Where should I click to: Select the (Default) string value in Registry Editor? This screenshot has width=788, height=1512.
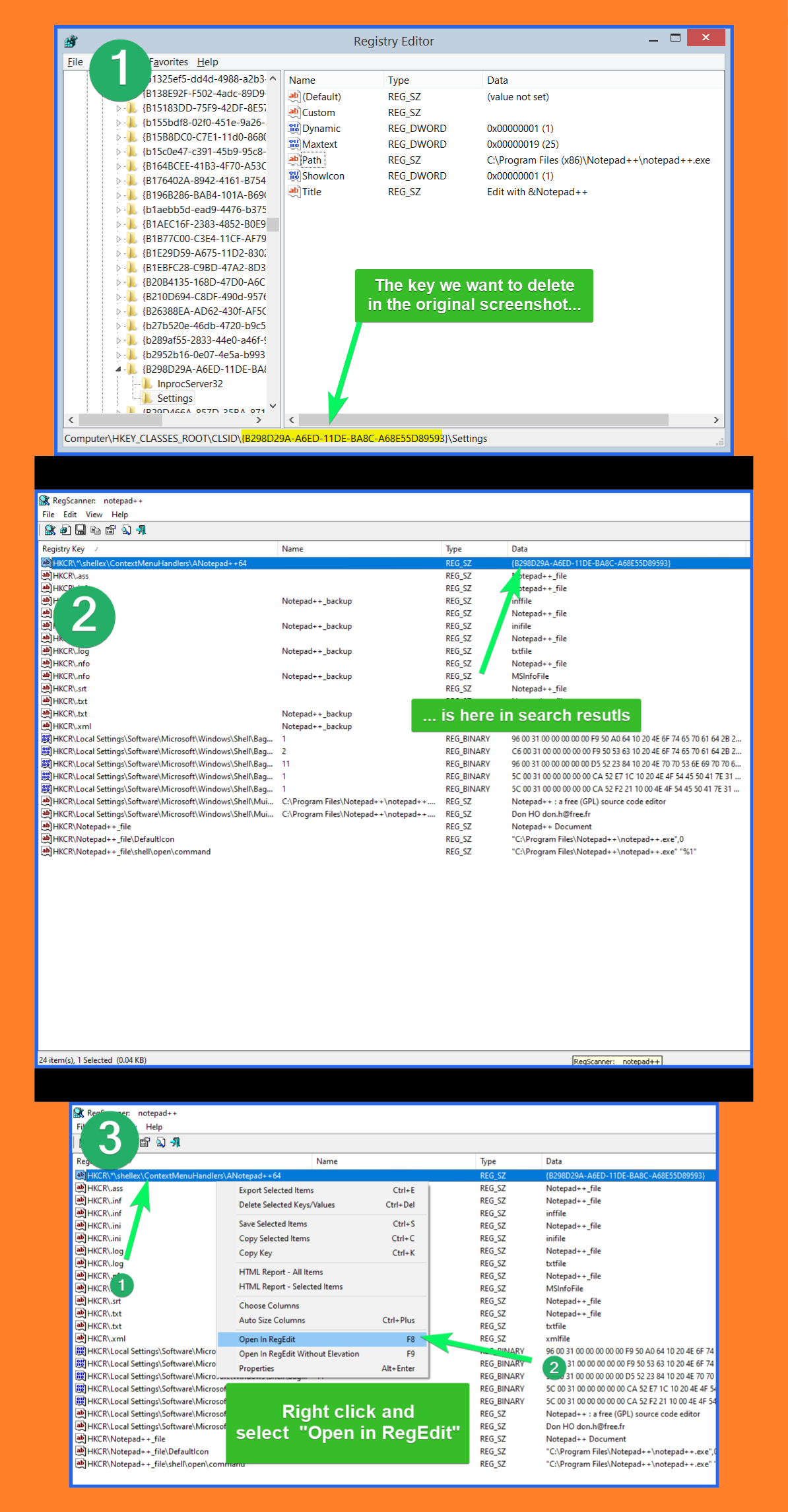click(321, 97)
